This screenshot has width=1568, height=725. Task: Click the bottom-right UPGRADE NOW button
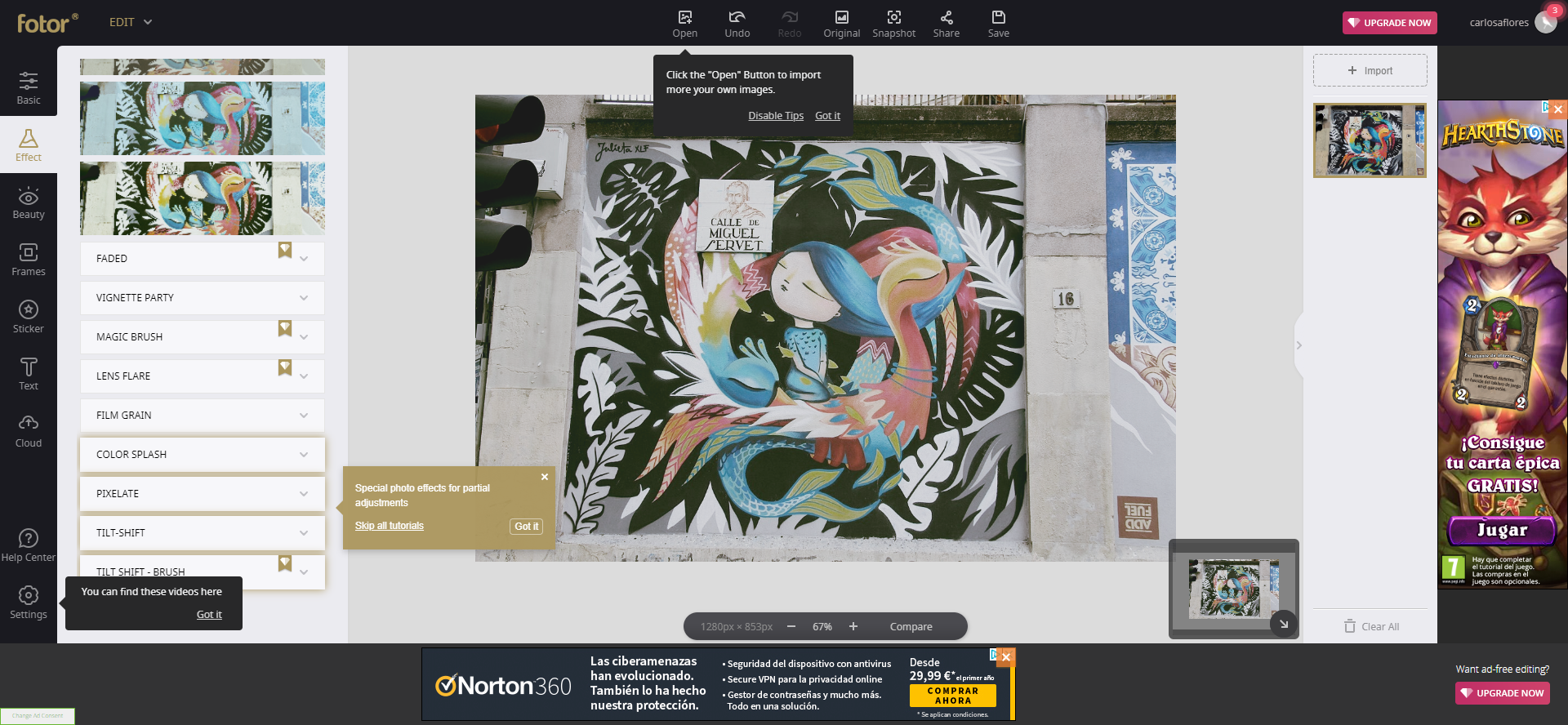pos(1503,693)
